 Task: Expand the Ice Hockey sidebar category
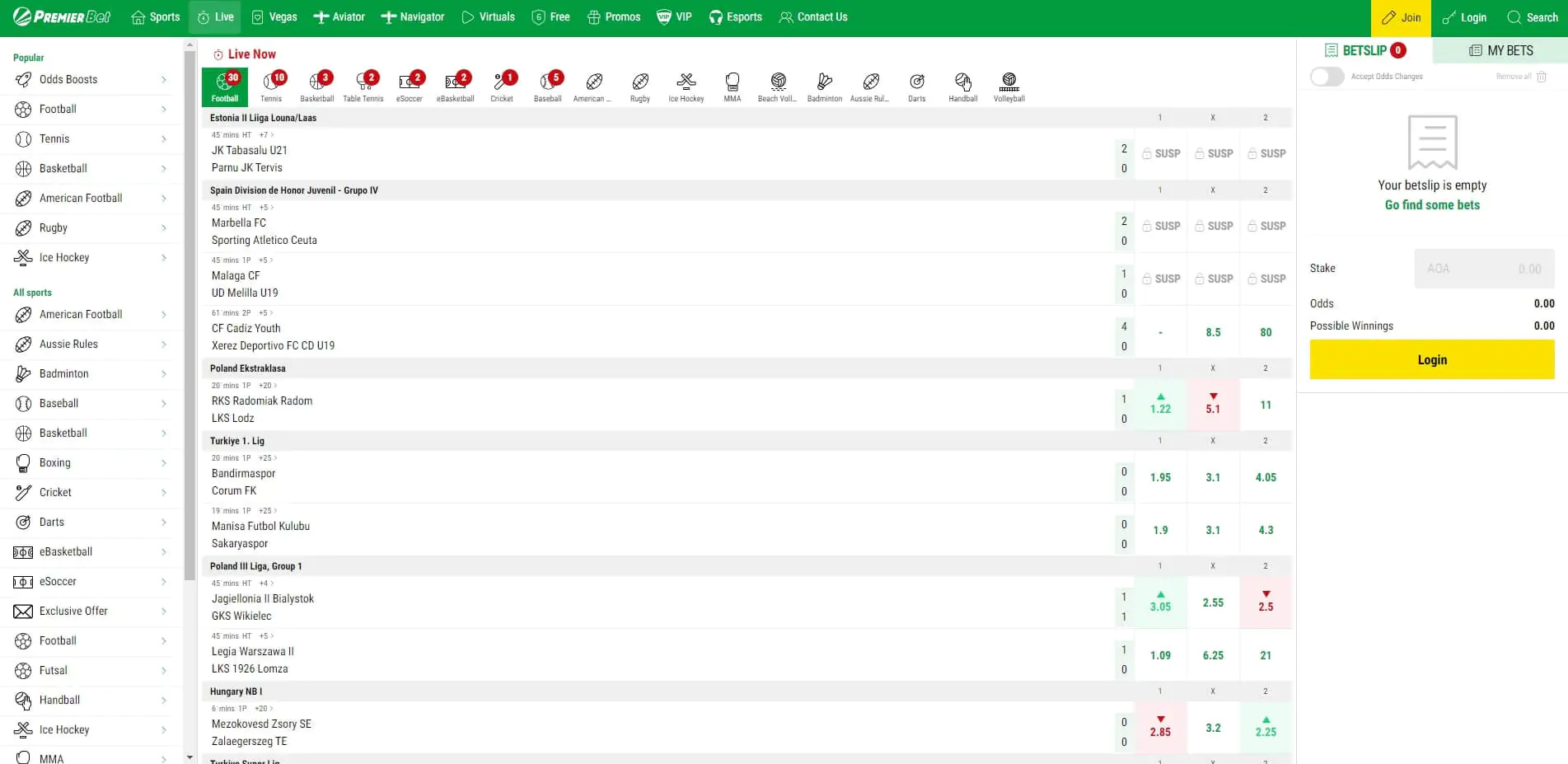[x=66, y=257]
